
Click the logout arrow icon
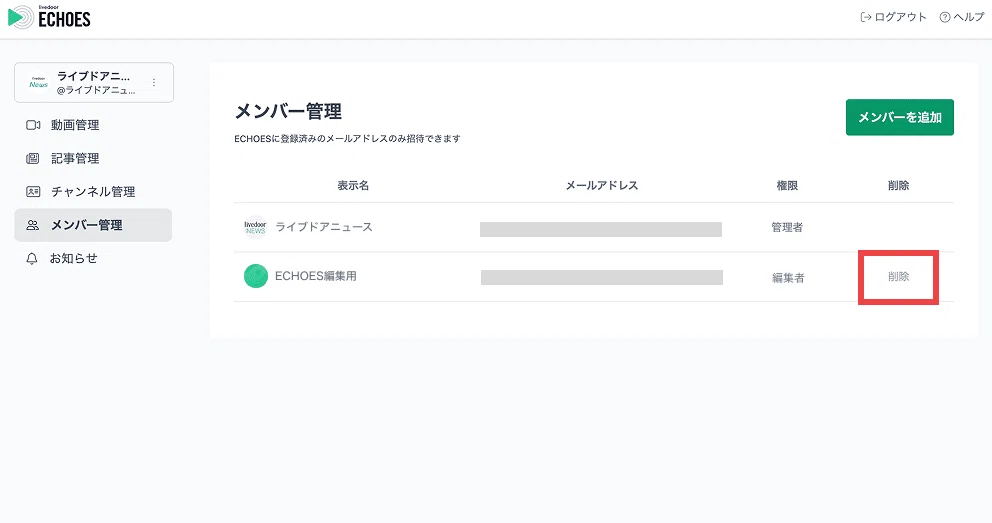coord(865,17)
